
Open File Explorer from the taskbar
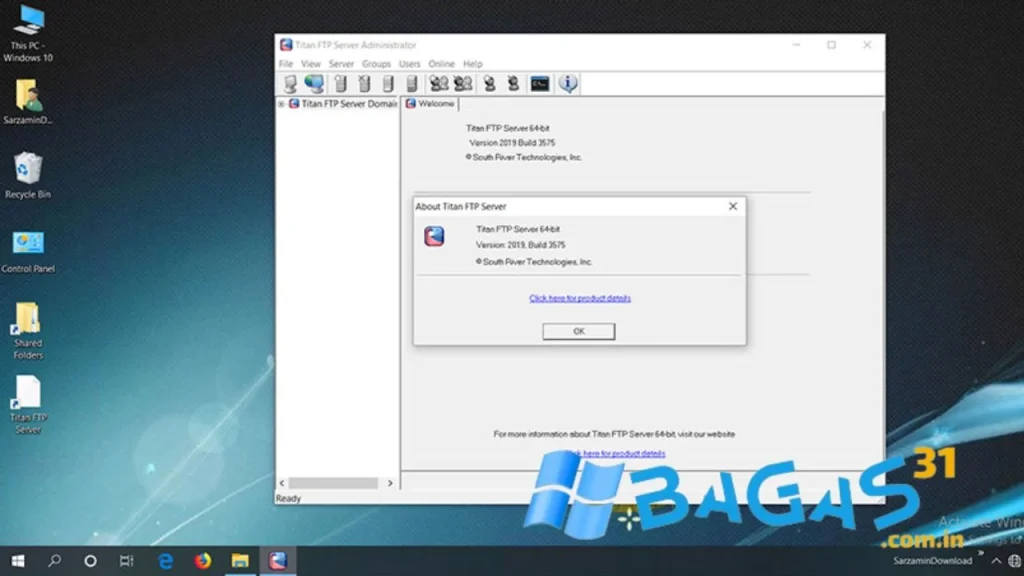[x=240, y=561]
